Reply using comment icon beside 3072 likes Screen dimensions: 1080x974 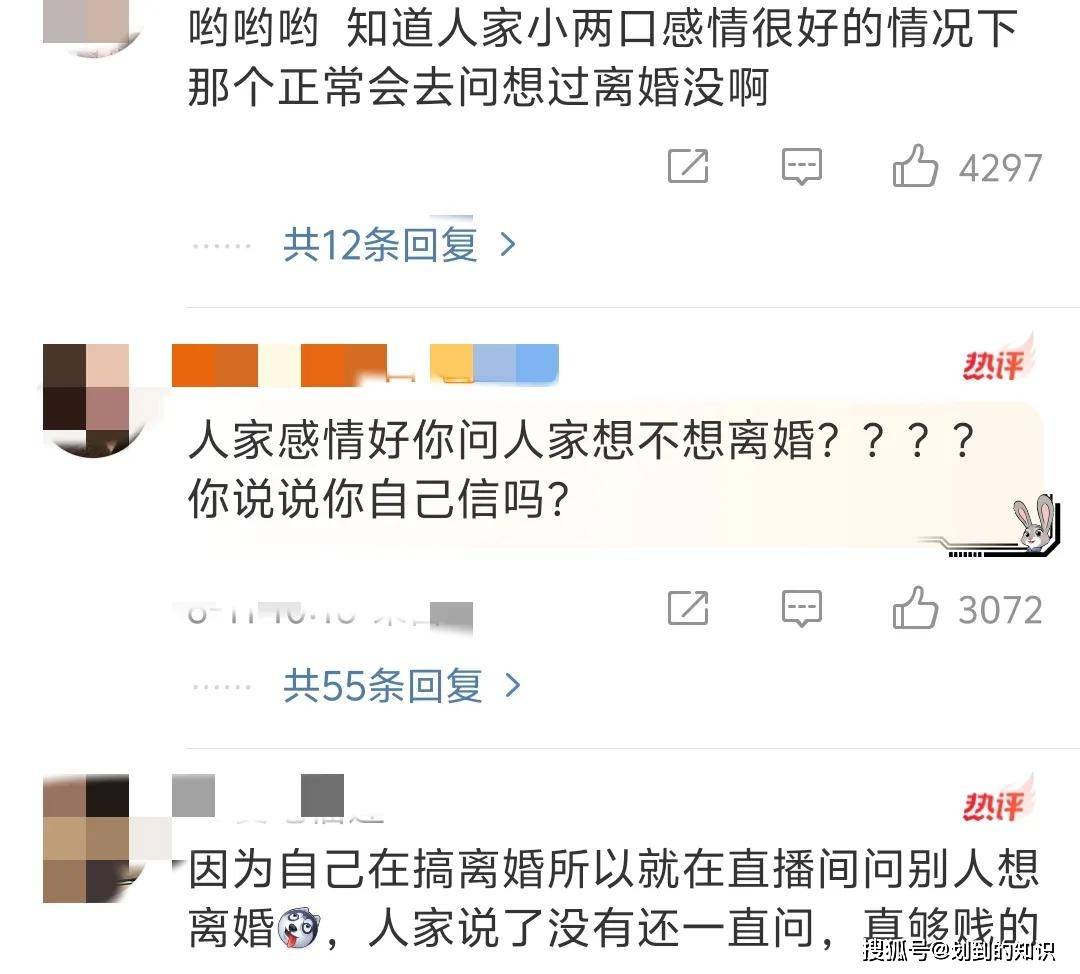pyautogui.click(x=802, y=609)
